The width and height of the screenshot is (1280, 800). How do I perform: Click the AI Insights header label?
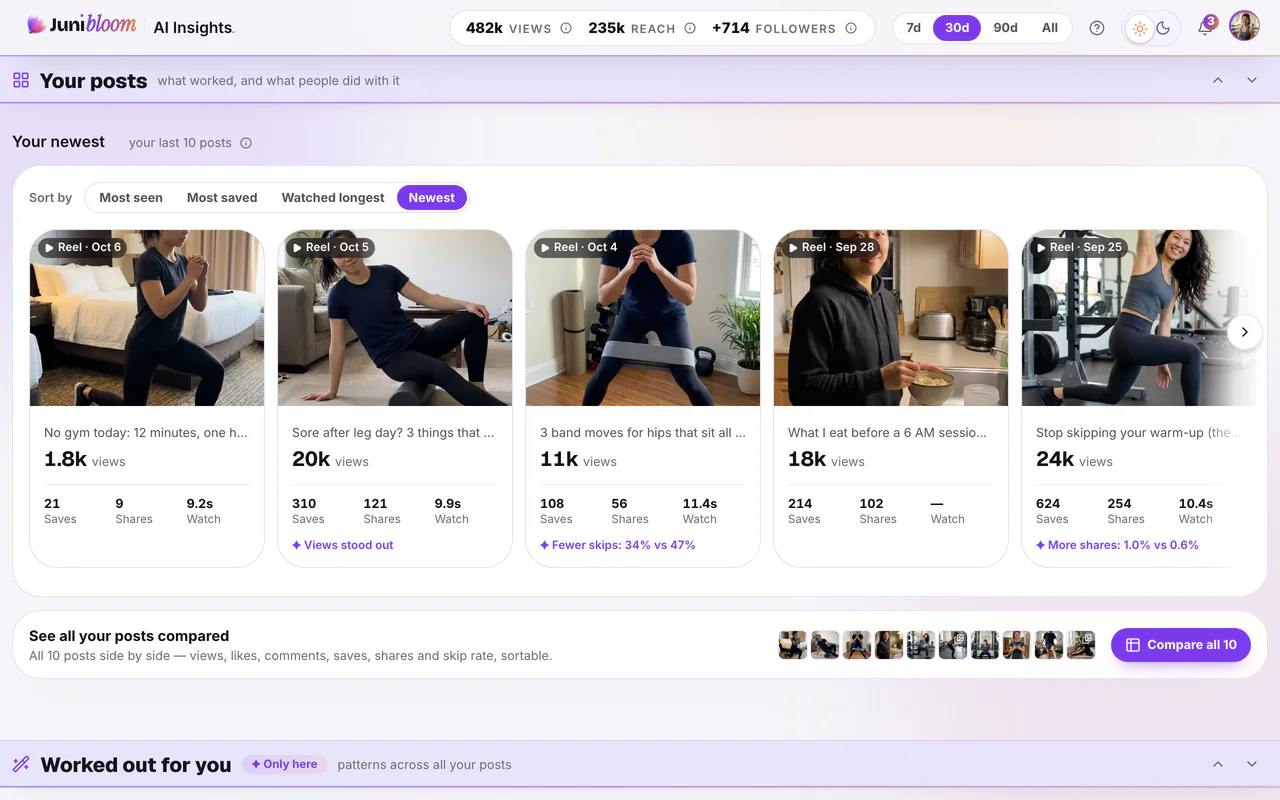tap(194, 28)
